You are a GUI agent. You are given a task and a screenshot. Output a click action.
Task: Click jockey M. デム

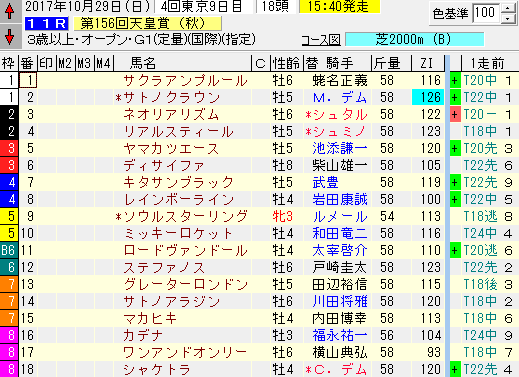[x=340, y=98]
